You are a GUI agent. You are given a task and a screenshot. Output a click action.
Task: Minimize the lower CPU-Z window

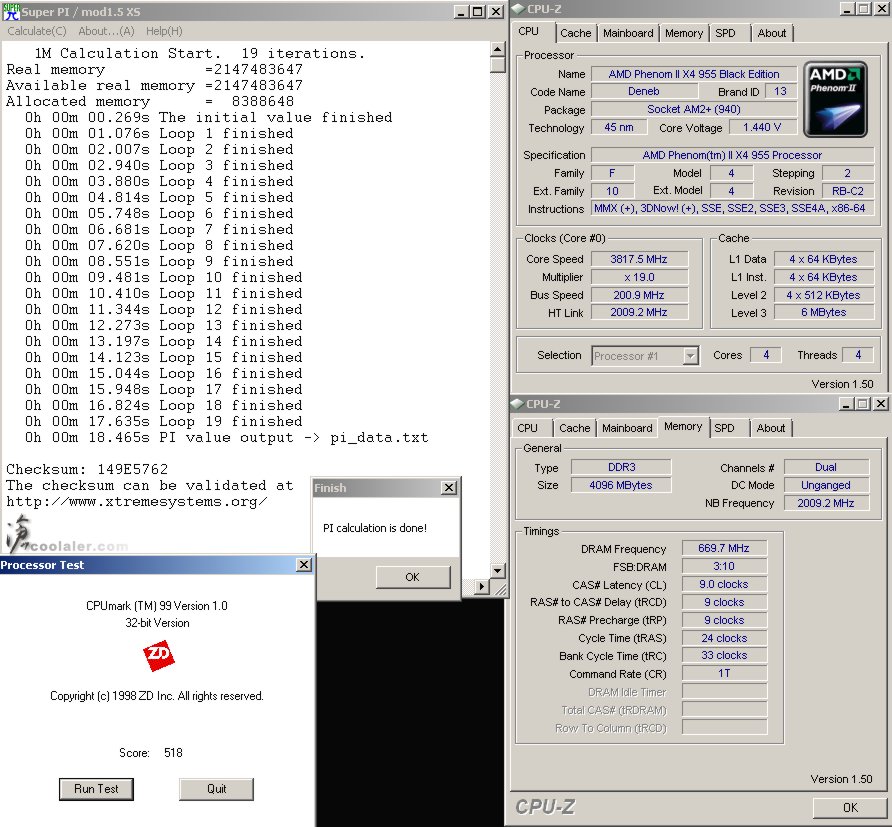tap(846, 404)
